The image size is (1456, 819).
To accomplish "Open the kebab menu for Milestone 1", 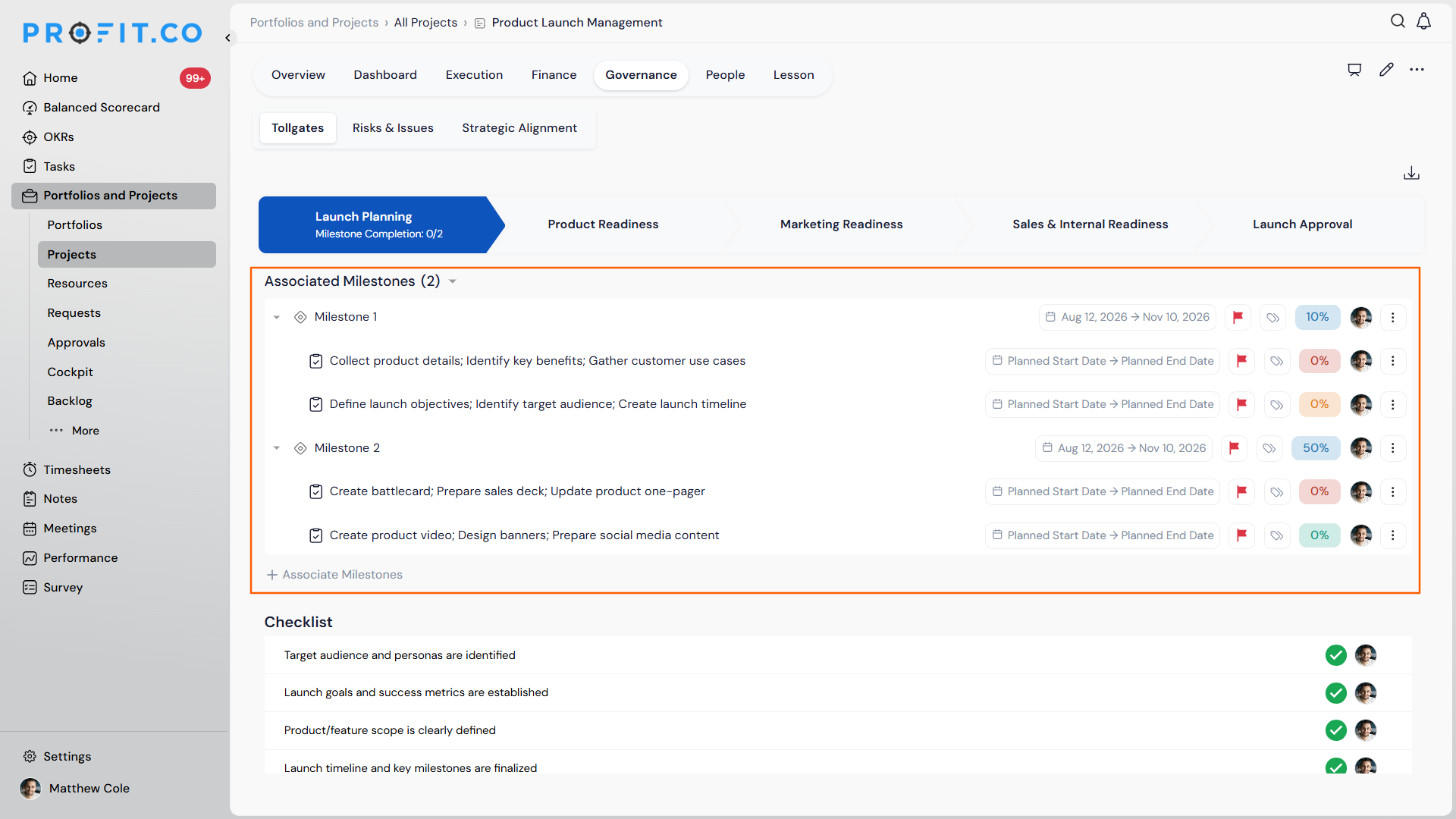I will click(1393, 317).
